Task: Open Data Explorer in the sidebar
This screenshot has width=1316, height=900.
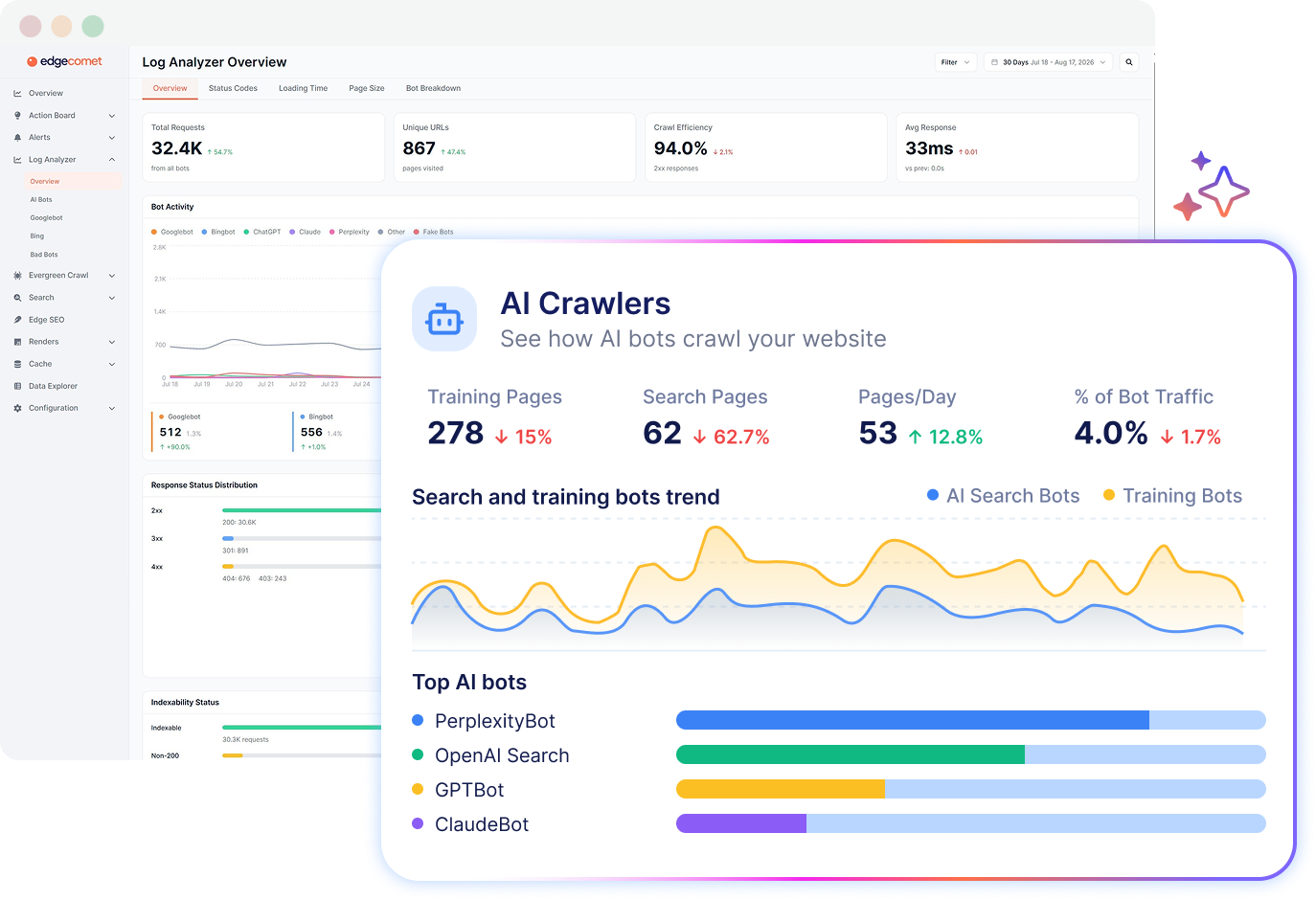Action: [53, 387]
